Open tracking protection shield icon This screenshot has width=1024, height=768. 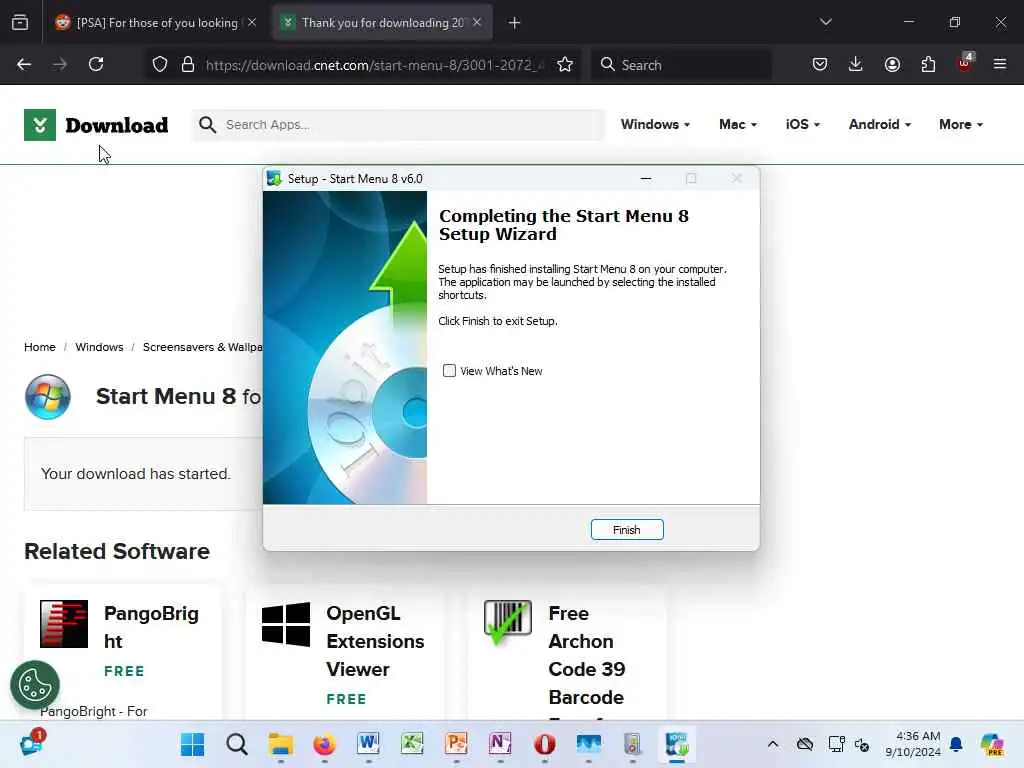160,64
